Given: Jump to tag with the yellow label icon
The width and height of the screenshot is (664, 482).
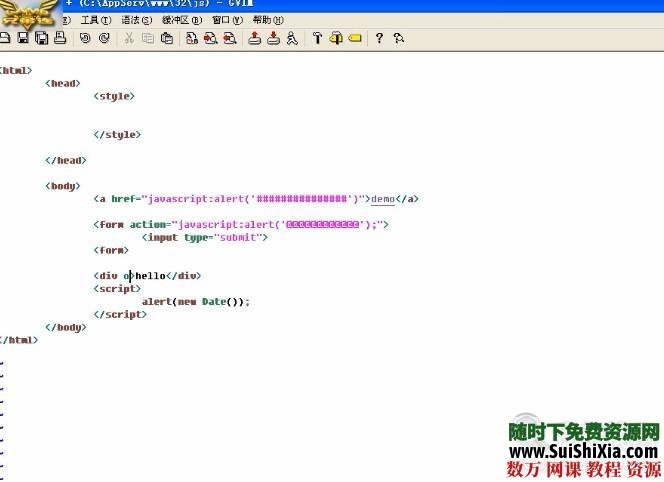Looking at the screenshot, I should point(355,38).
